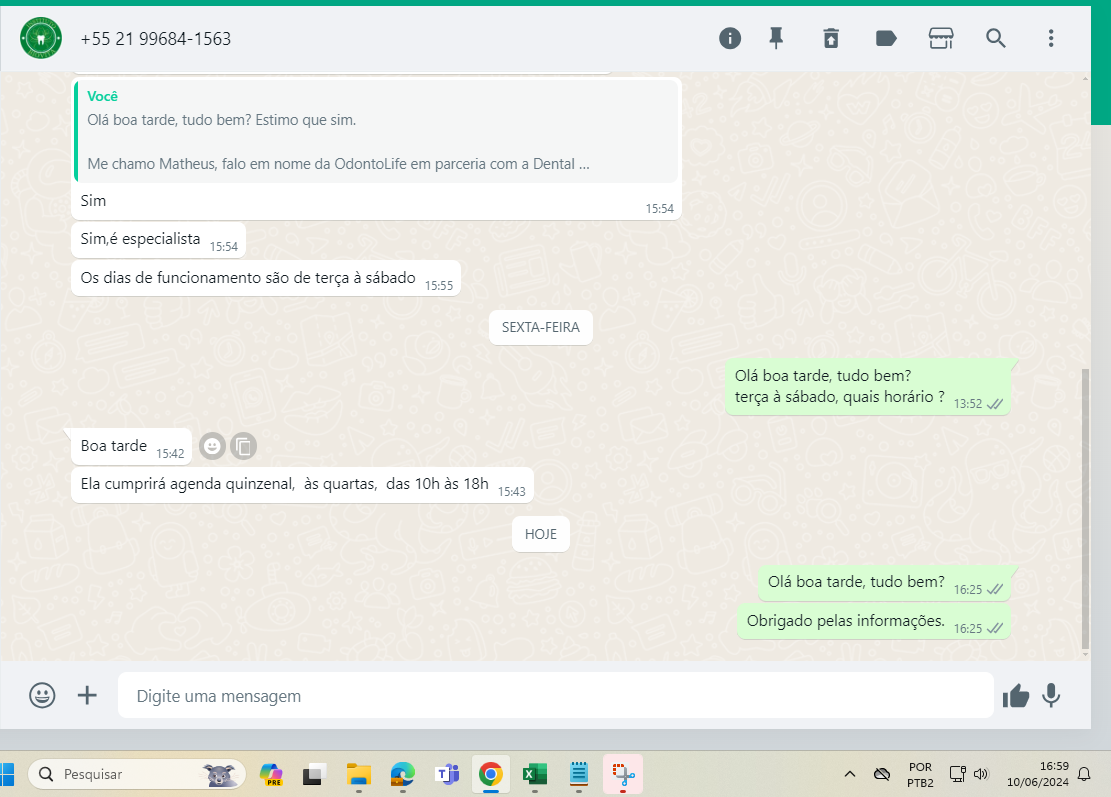Select message 'Ela cumprirá agenda quinzenal'
This screenshot has width=1111, height=797.
pos(303,485)
